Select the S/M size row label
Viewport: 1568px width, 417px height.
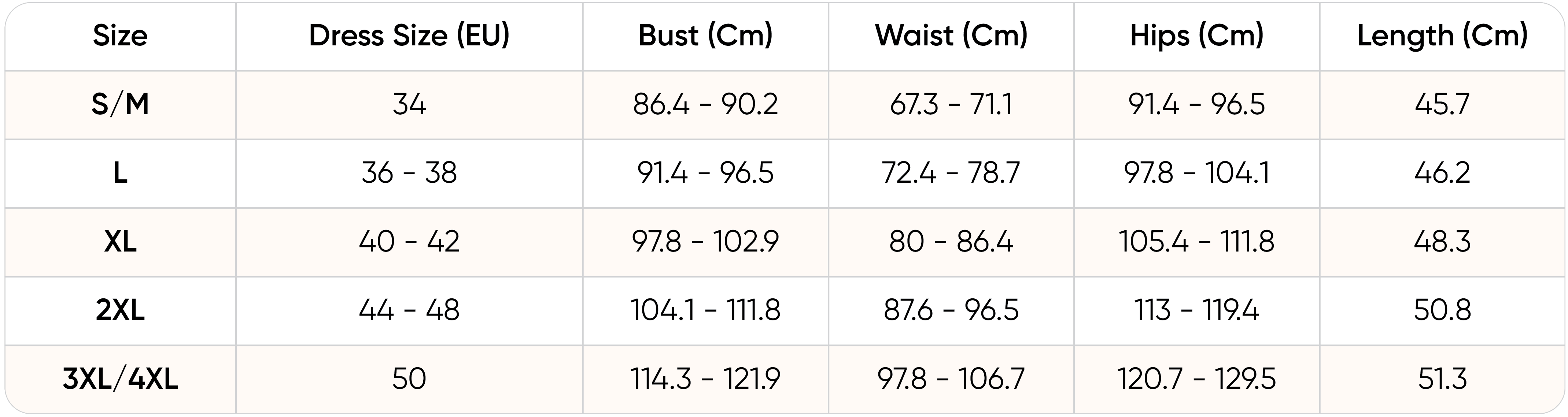click(120, 105)
